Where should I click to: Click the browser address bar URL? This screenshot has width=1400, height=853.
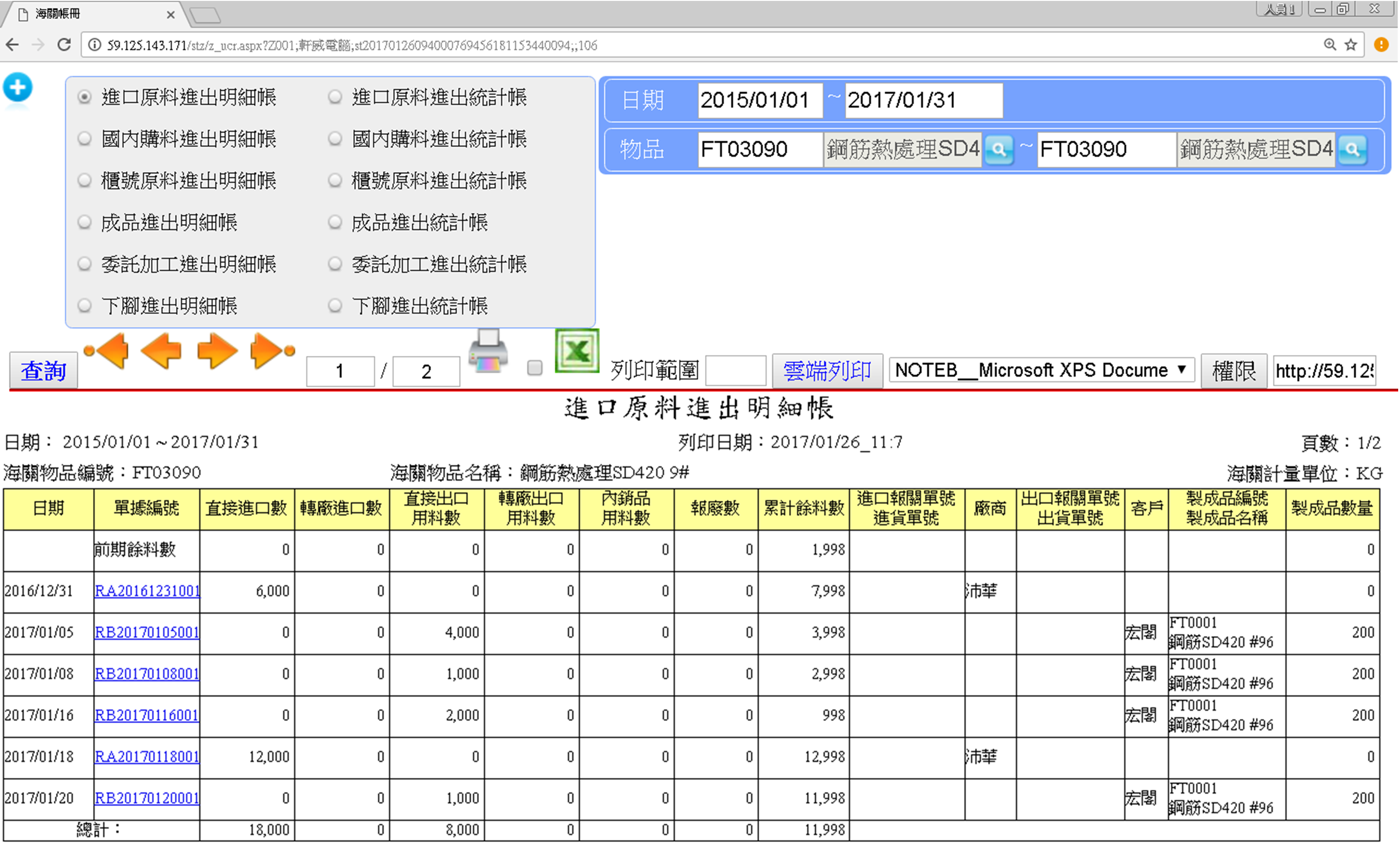(x=699, y=46)
